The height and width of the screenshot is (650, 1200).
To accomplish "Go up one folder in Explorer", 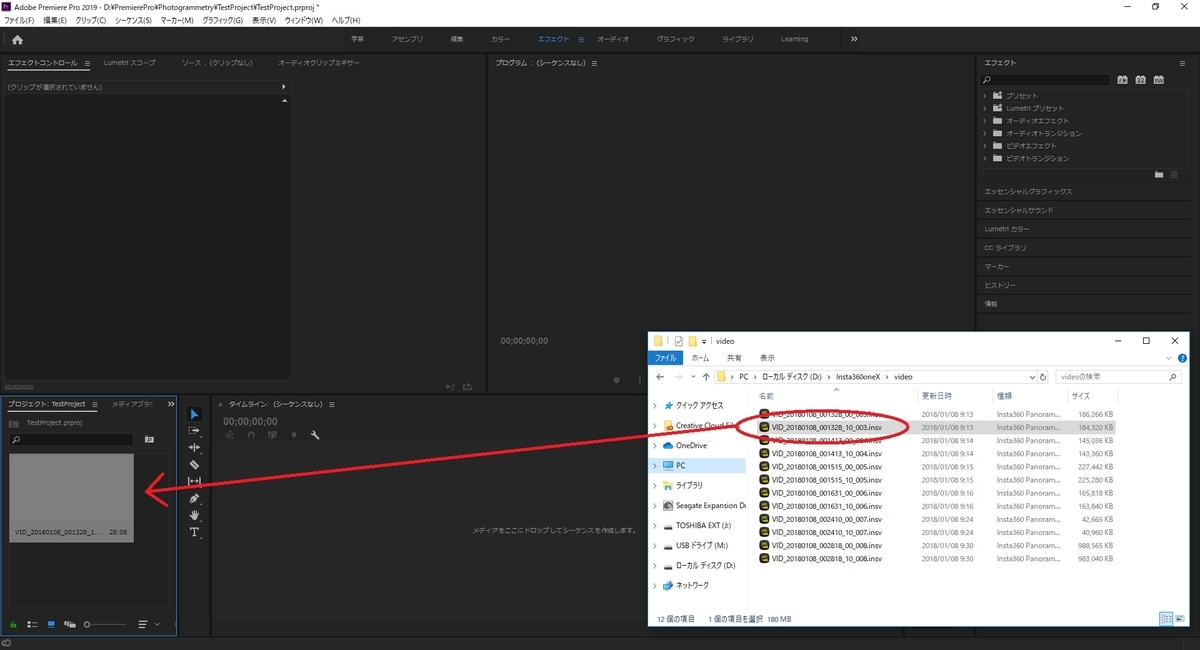I will pyautogui.click(x=706, y=377).
